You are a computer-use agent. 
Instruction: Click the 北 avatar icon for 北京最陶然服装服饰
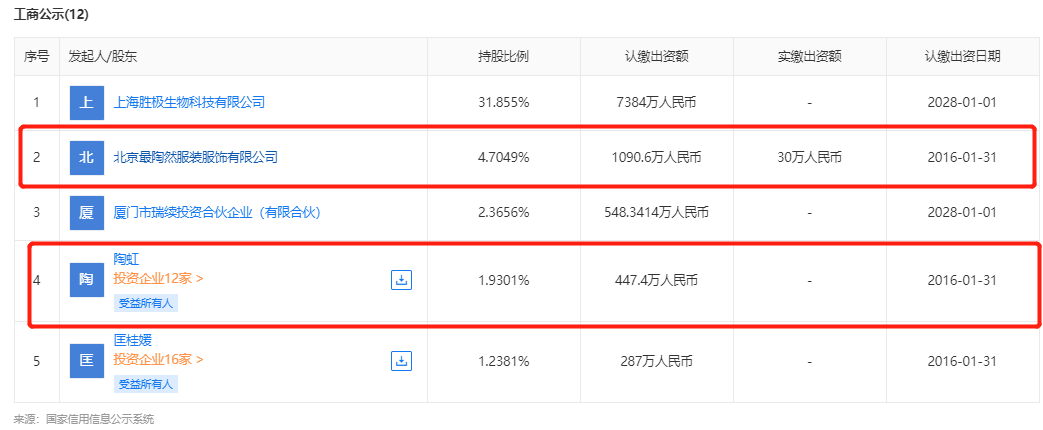point(87,158)
